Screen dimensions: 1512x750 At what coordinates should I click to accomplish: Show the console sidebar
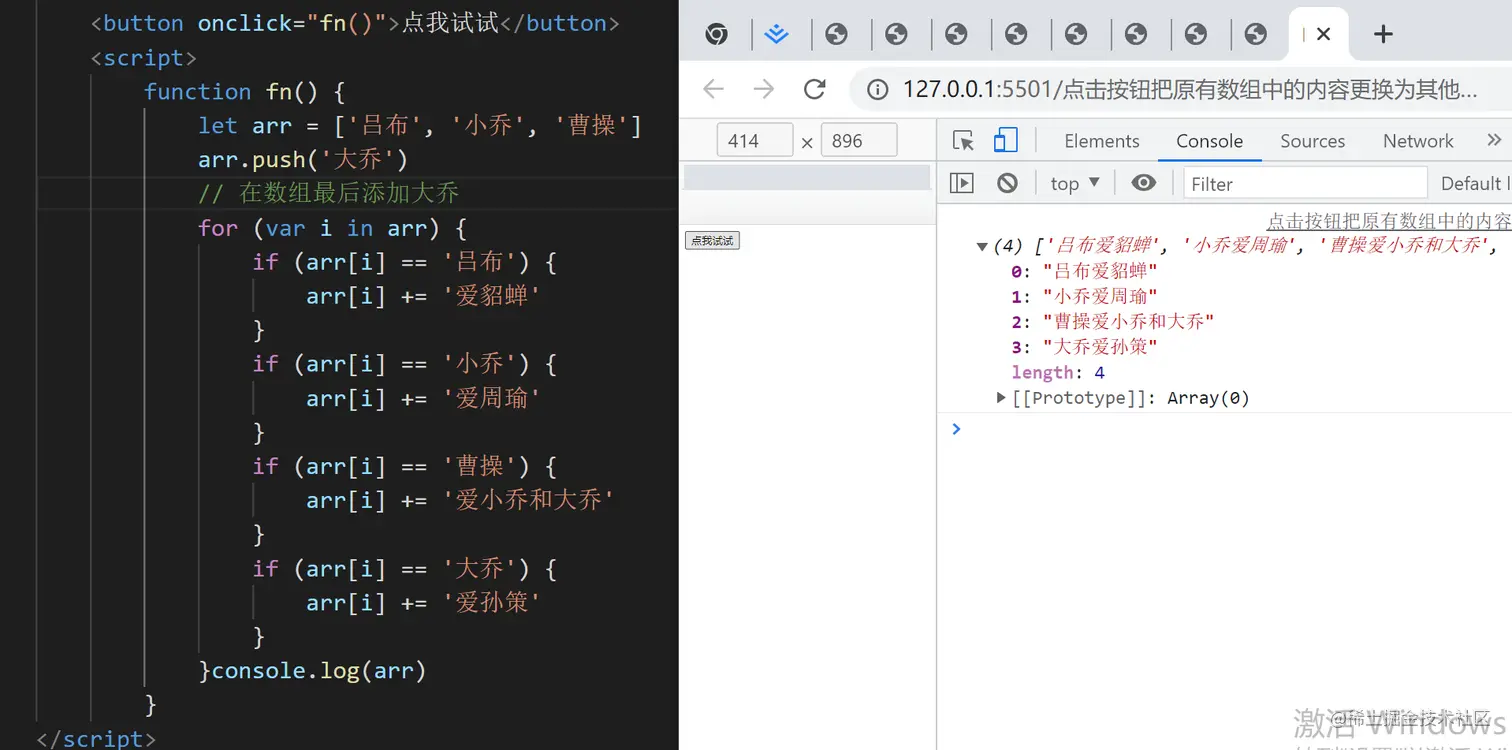pos(961,183)
